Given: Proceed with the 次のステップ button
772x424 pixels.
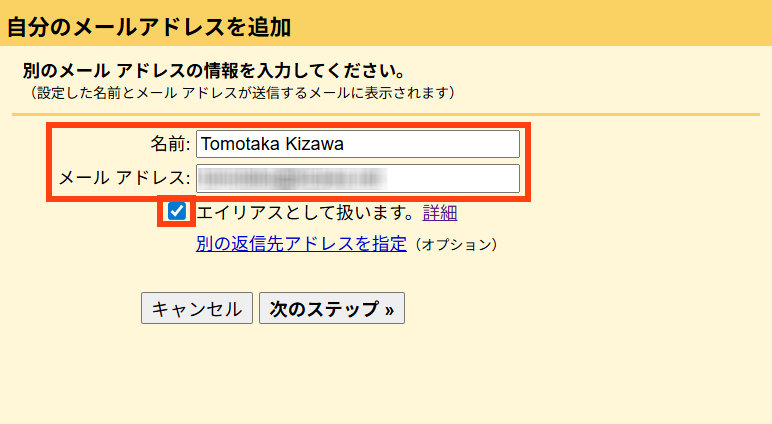Looking at the screenshot, I should (x=331, y=309).
